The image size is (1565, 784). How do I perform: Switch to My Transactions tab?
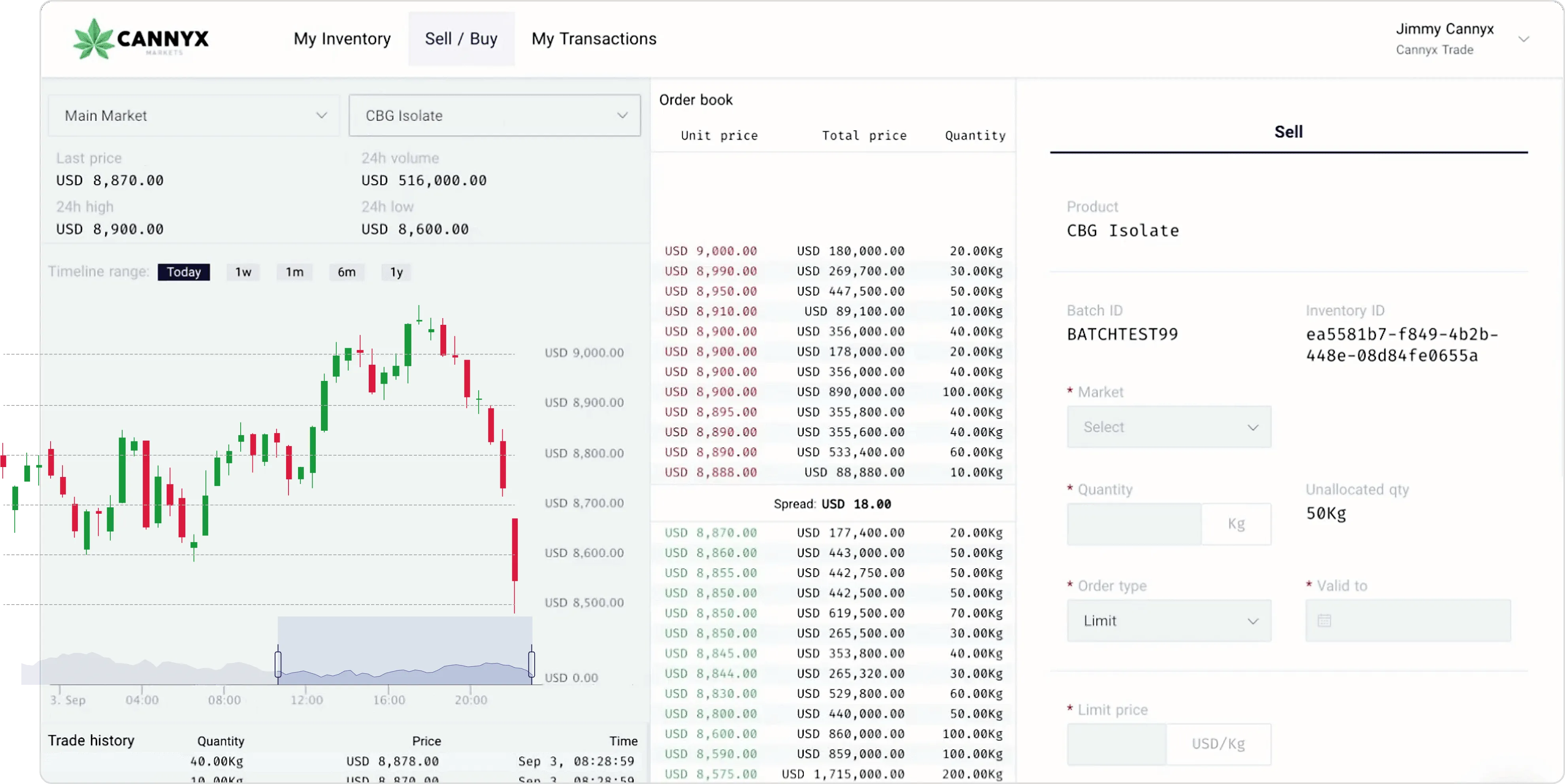[x=594, y=39]
